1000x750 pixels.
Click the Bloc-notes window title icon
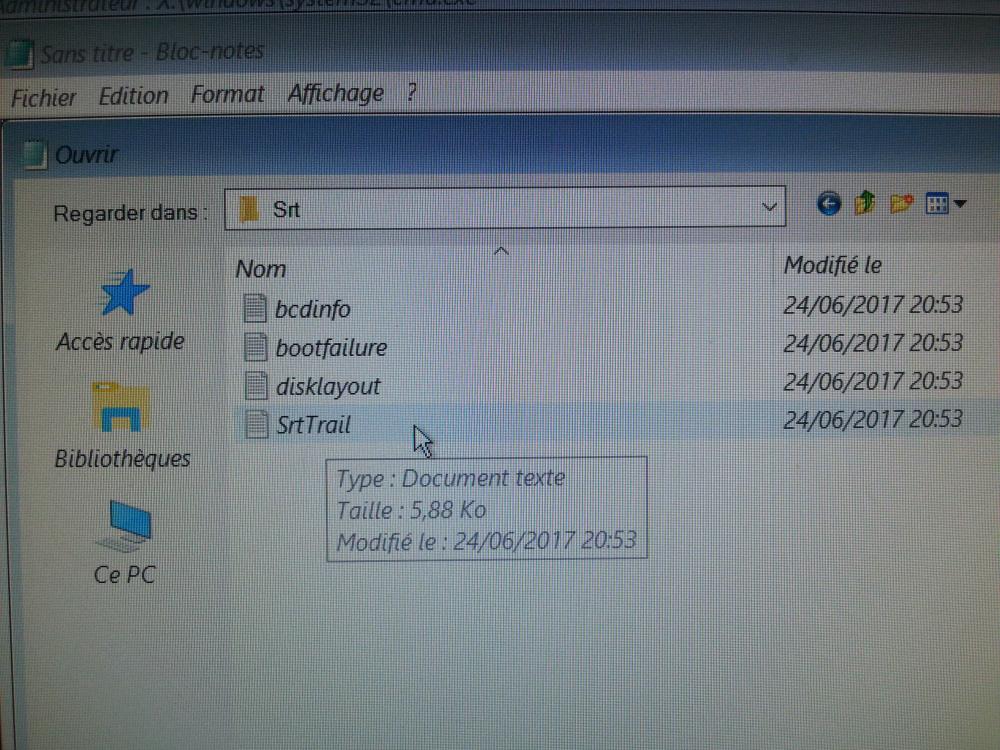pos(19,55)
